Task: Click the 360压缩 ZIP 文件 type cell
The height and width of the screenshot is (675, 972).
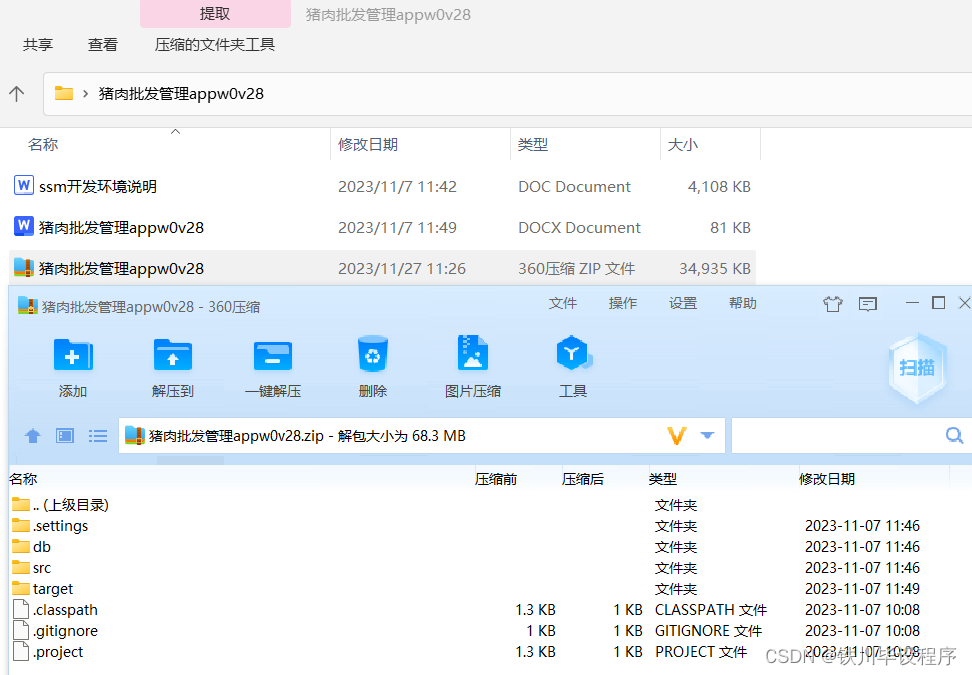Action: [577, 268]
